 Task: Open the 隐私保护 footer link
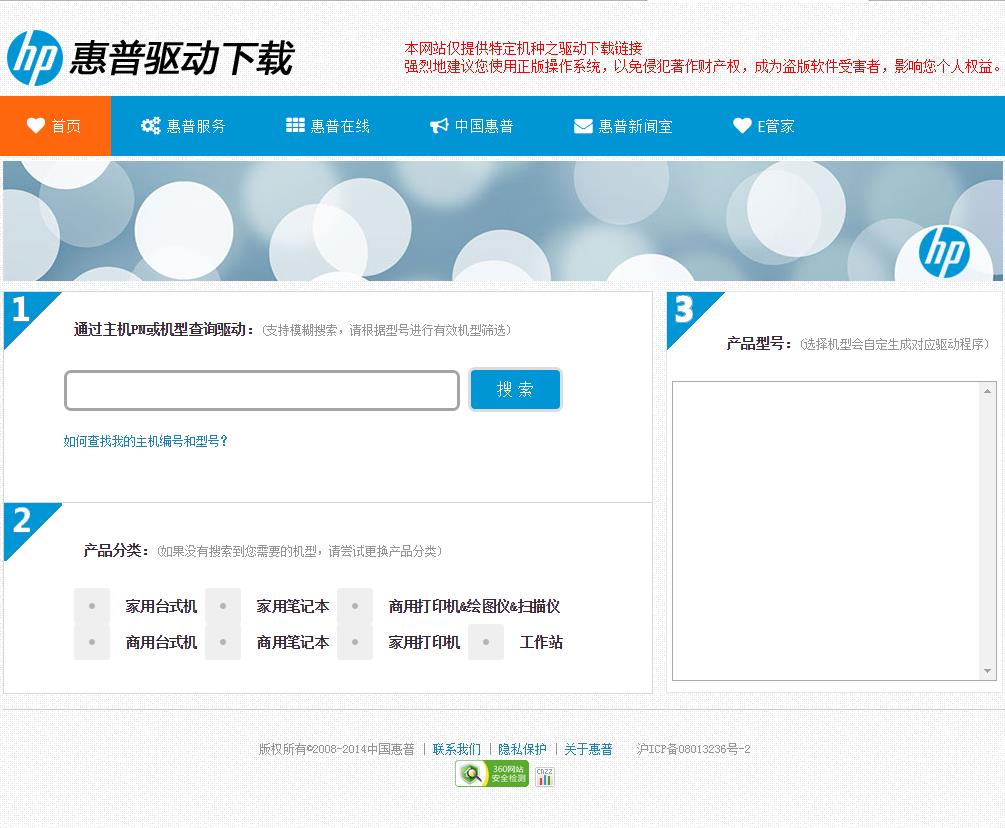522,749
